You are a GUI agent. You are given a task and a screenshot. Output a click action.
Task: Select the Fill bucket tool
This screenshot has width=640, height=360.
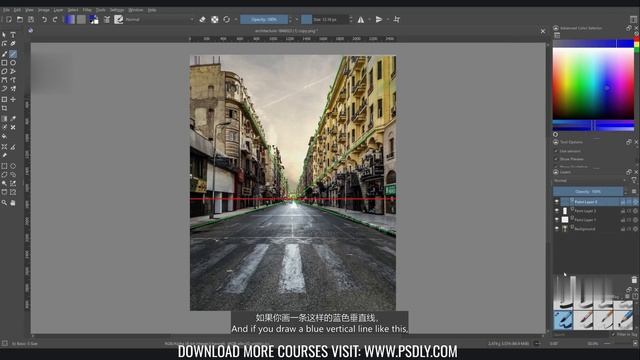(4, 136)
